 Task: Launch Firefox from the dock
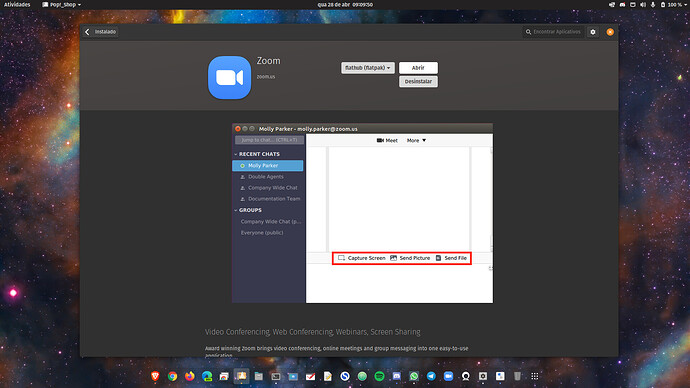(190, 376)
